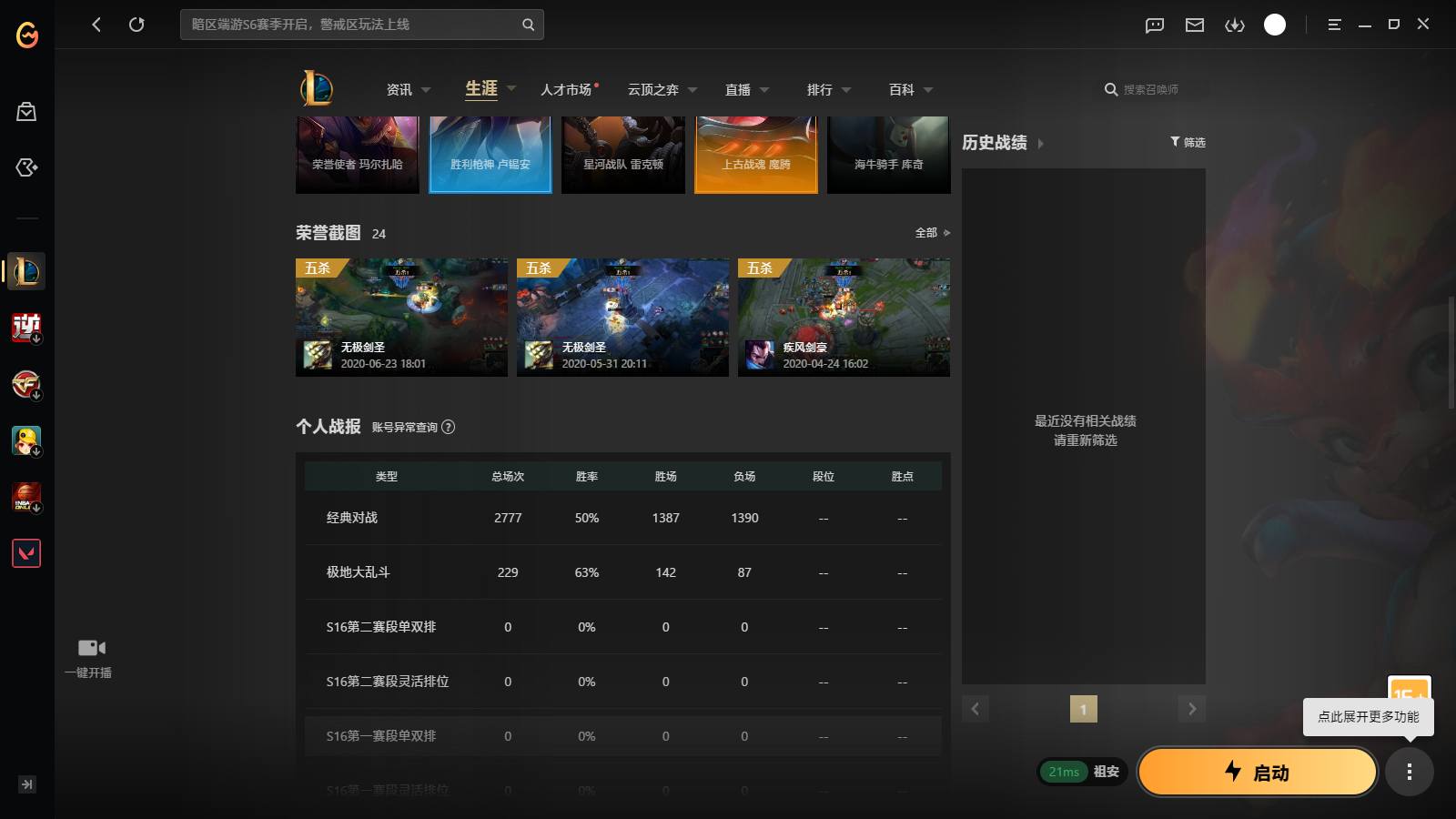Click the 启动 launch button
Viewport: 1456px width, 819px height.
point(1257,772)
